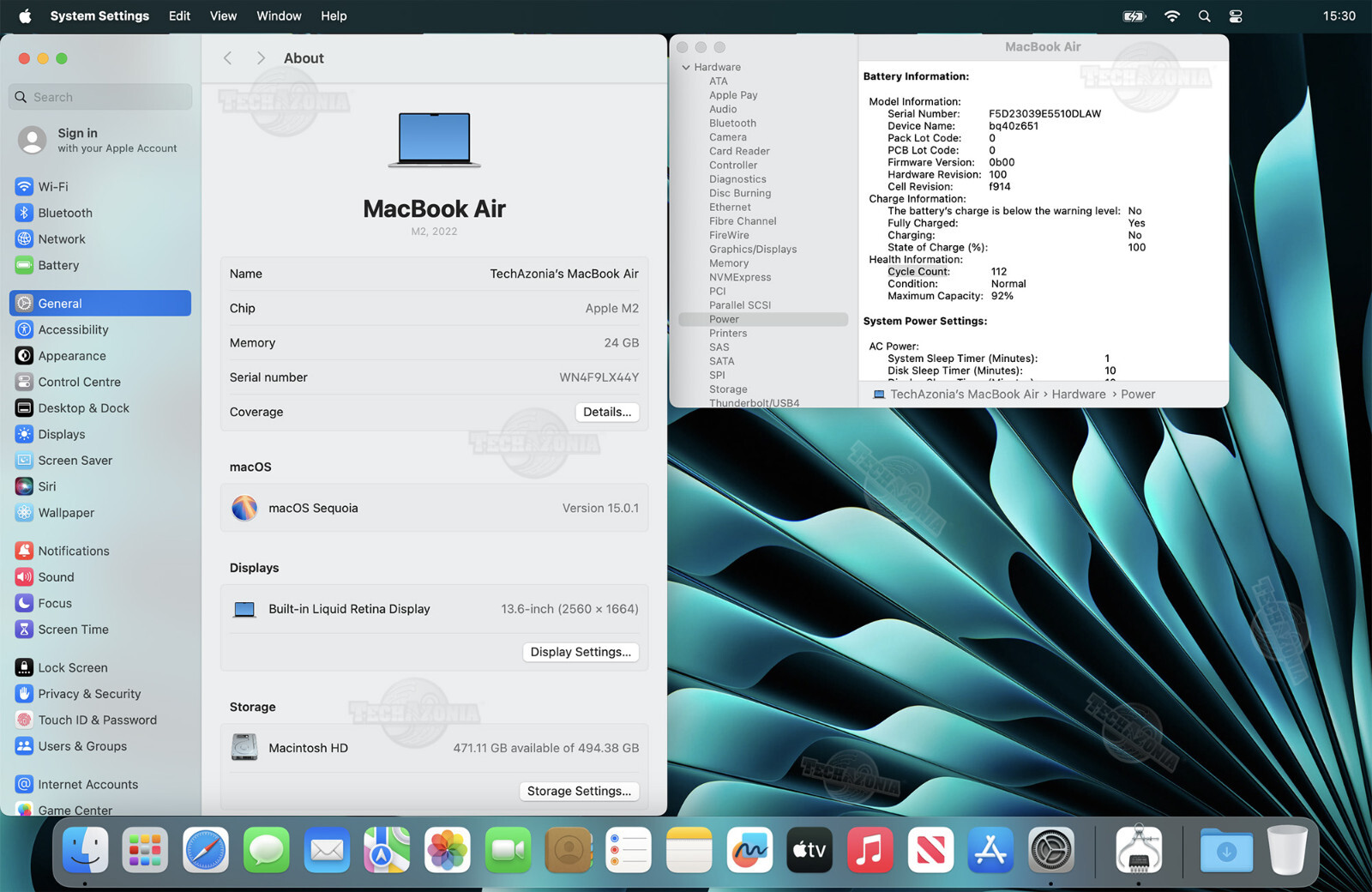Open Downloads folder in the Dock
The width and height of the screenshot is (1372, 892).
(1226, 850)
